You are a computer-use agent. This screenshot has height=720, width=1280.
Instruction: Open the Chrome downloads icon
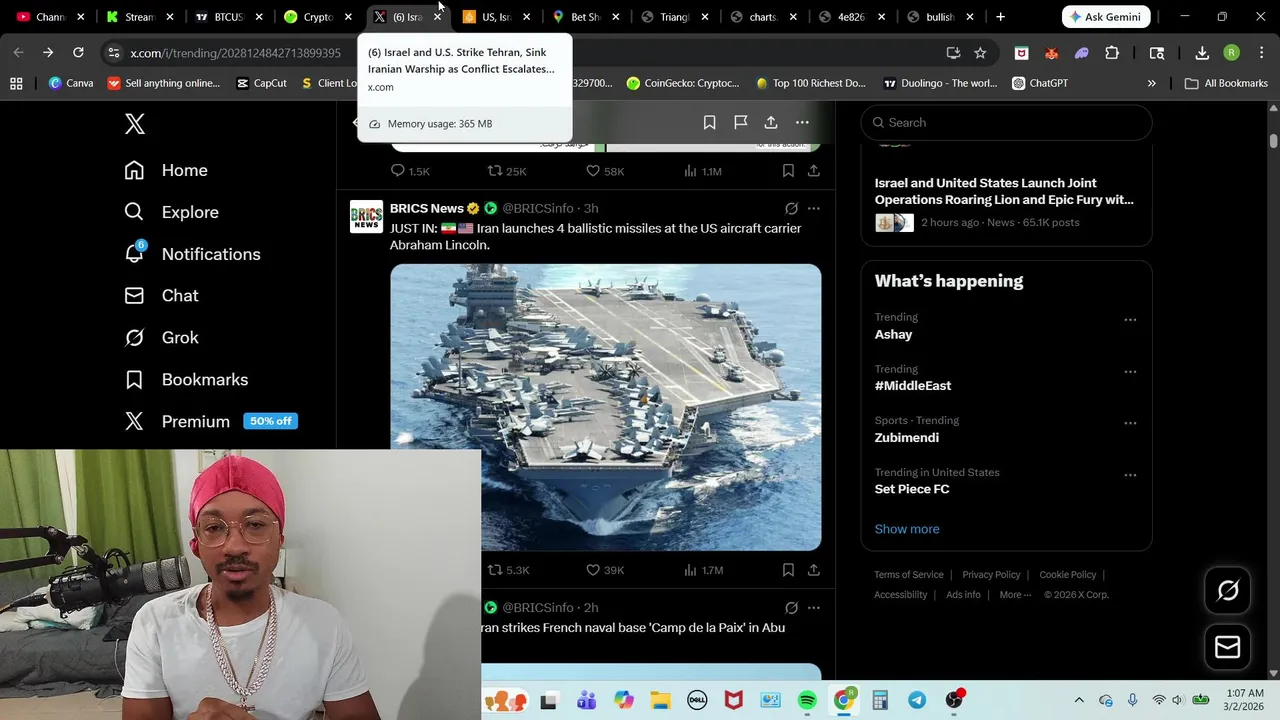pyautogui.click(x=1202, y=53)
